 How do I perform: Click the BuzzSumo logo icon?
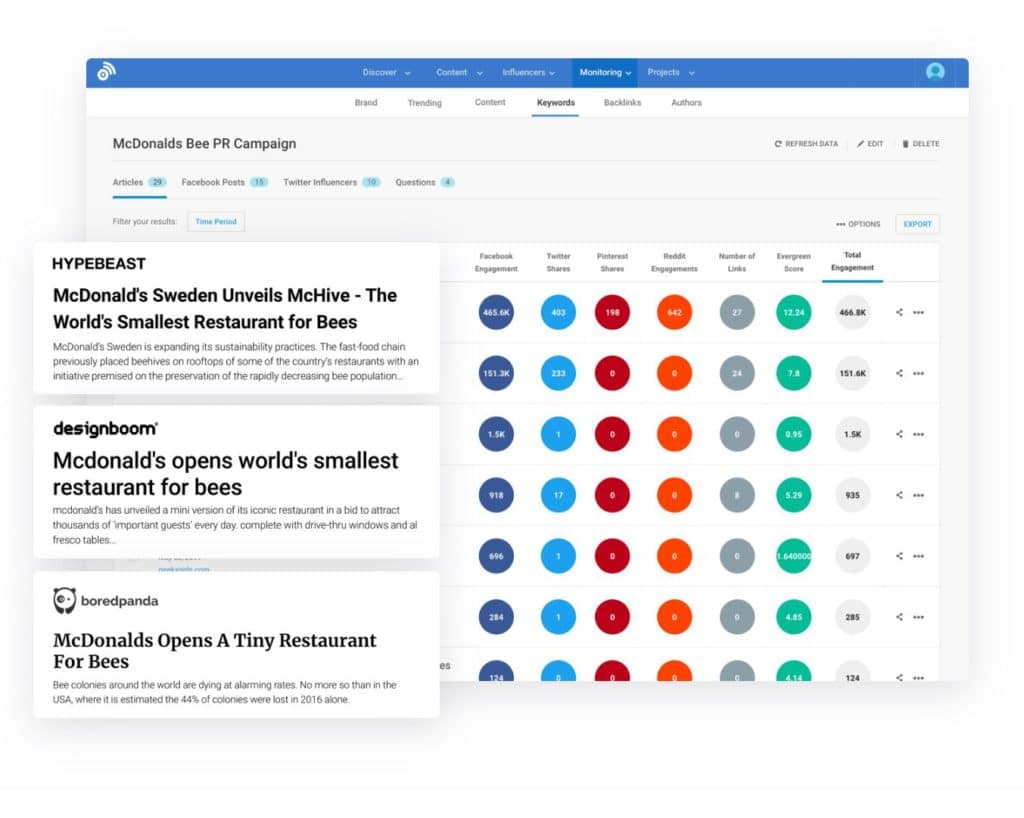click(106, 71)
